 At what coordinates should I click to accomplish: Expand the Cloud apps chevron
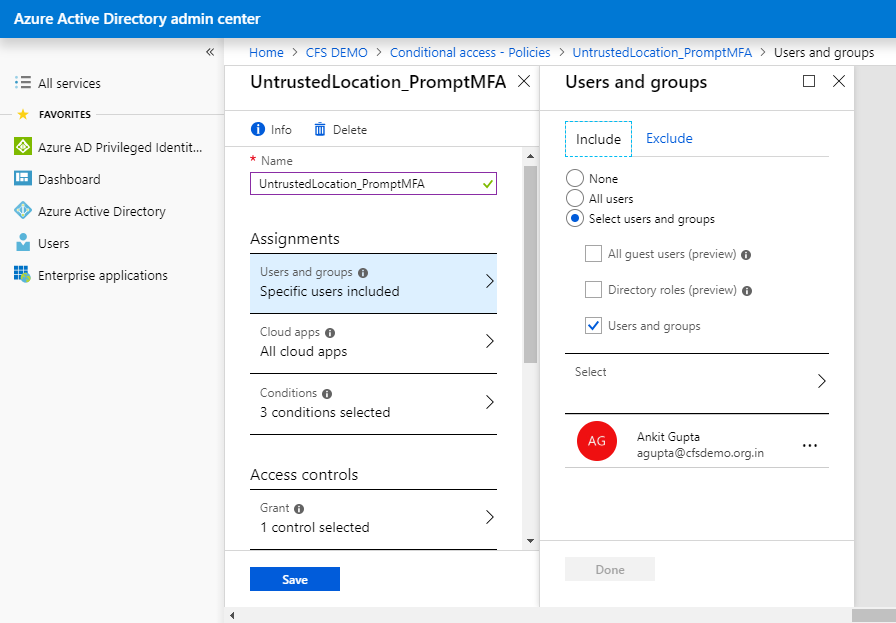coord(490,341)
